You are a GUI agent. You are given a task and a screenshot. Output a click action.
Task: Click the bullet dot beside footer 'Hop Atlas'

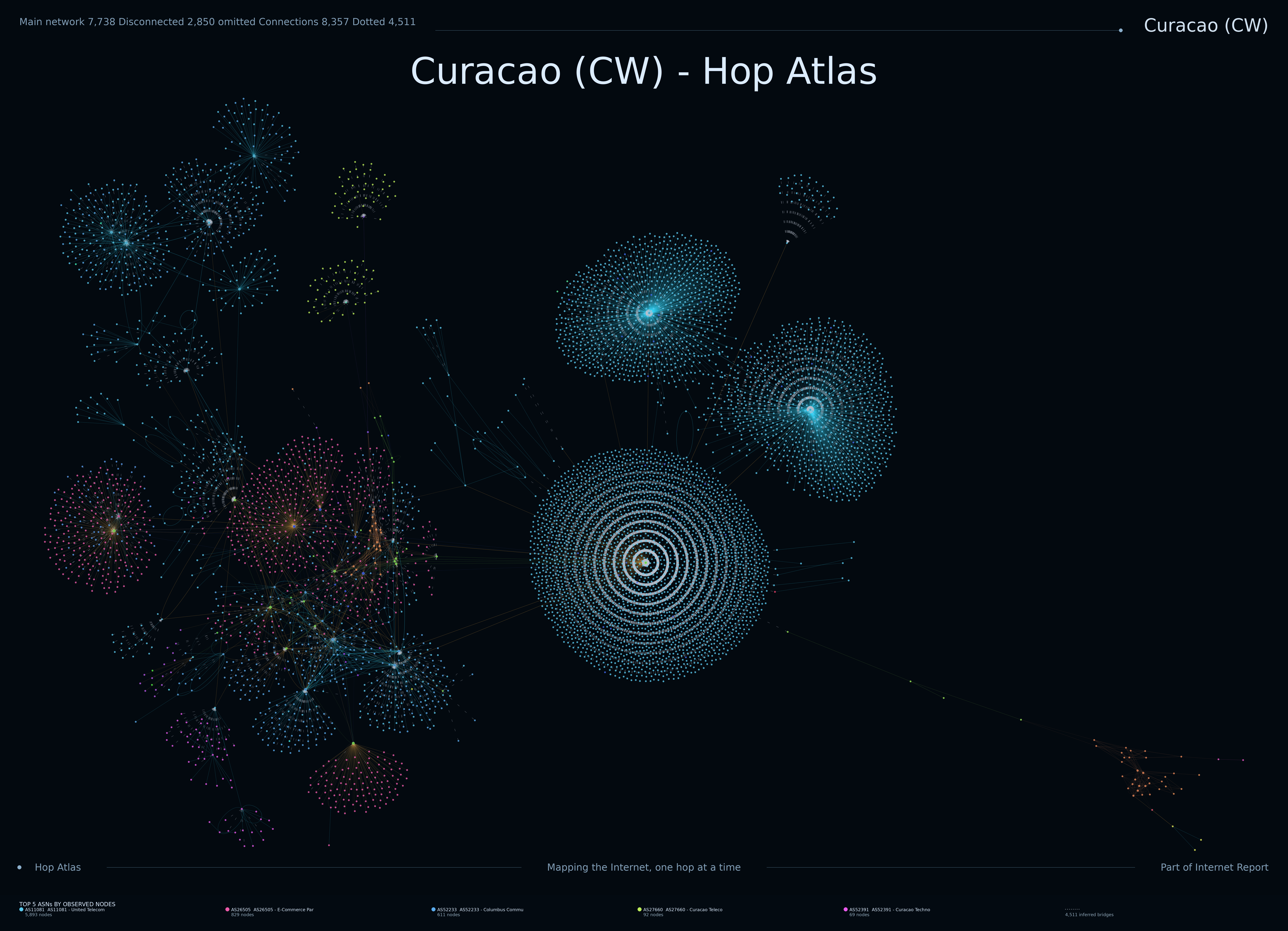(19, 867)
